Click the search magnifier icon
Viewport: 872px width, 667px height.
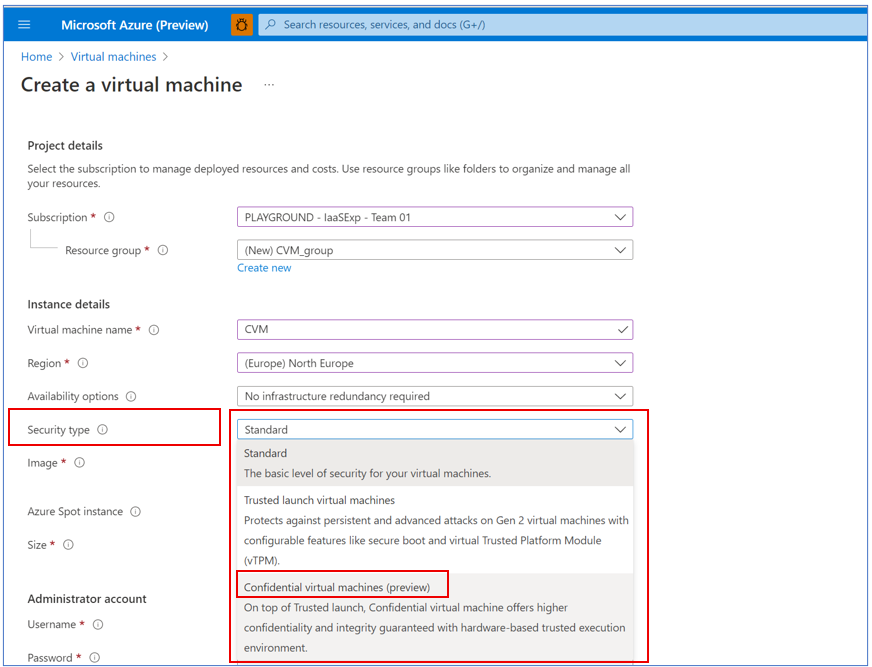click(x=270, y=24)
